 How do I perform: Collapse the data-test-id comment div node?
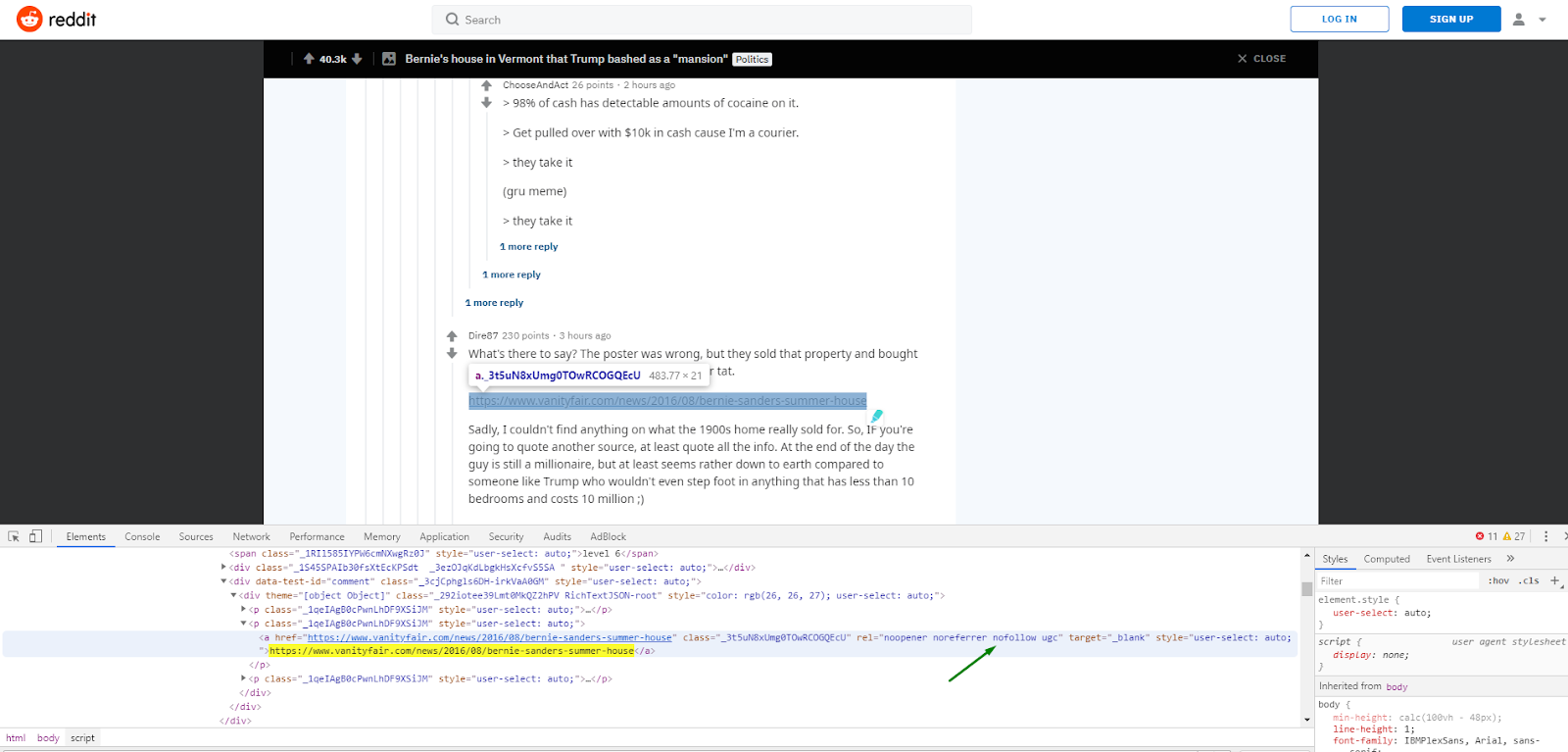point(224,581)
